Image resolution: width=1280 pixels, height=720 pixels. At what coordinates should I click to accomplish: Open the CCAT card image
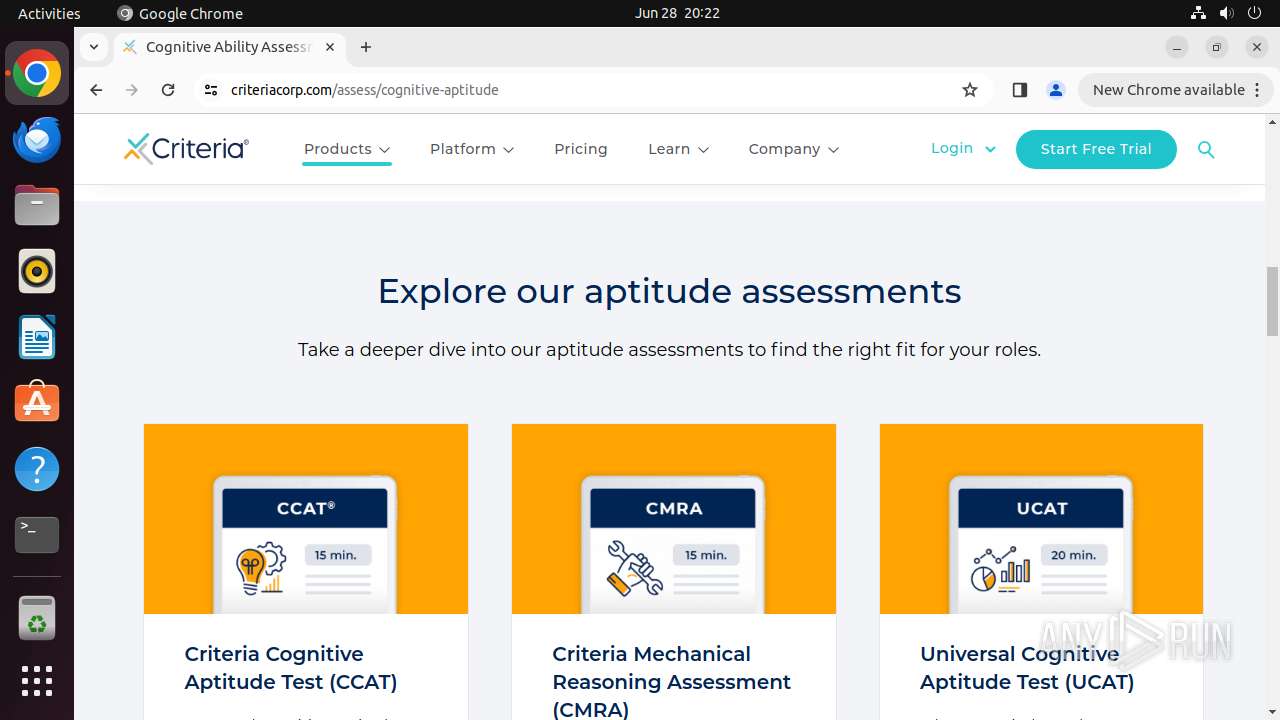click(306, 519)
